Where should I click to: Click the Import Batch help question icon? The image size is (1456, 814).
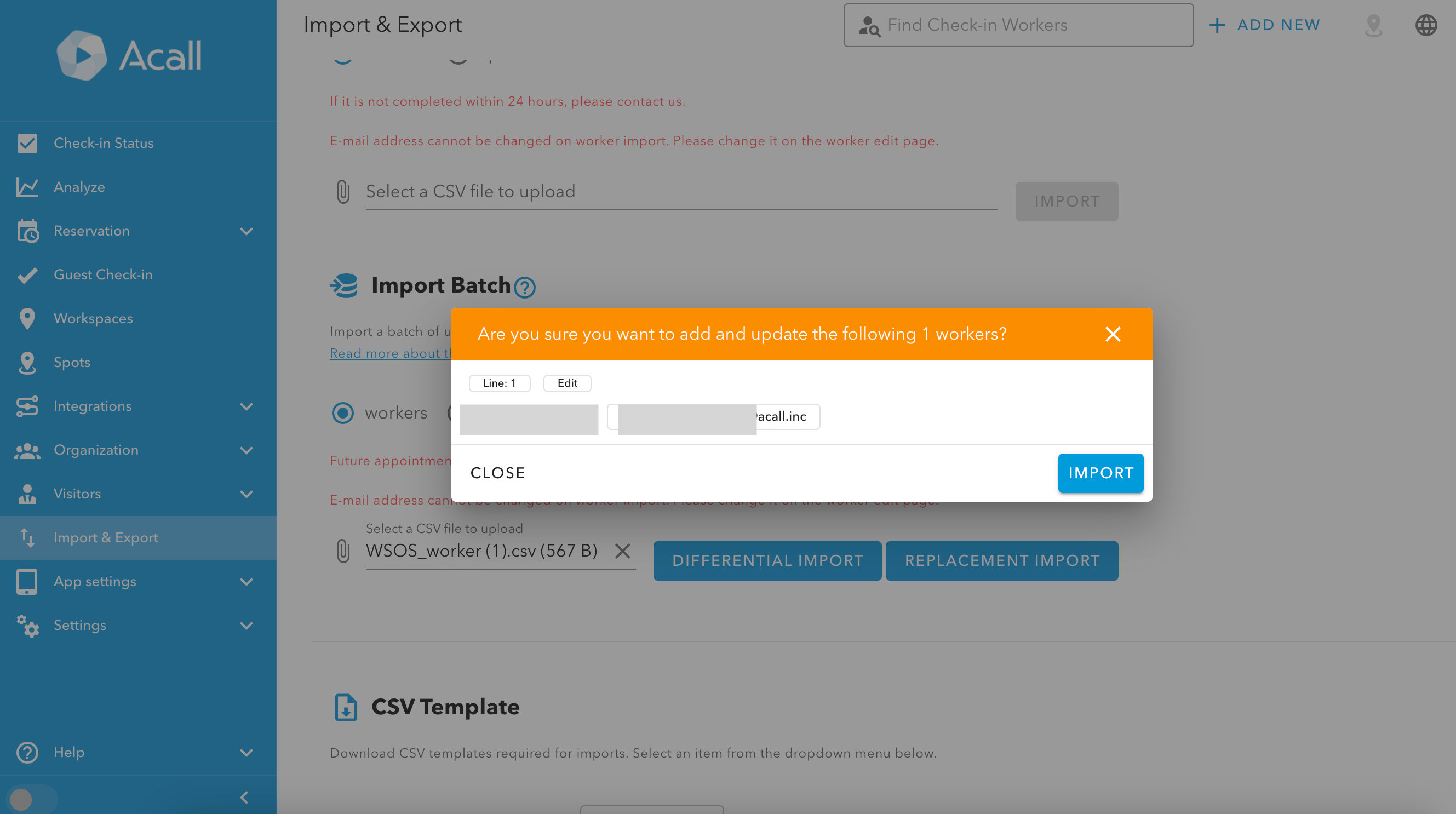tap(525, 287)
